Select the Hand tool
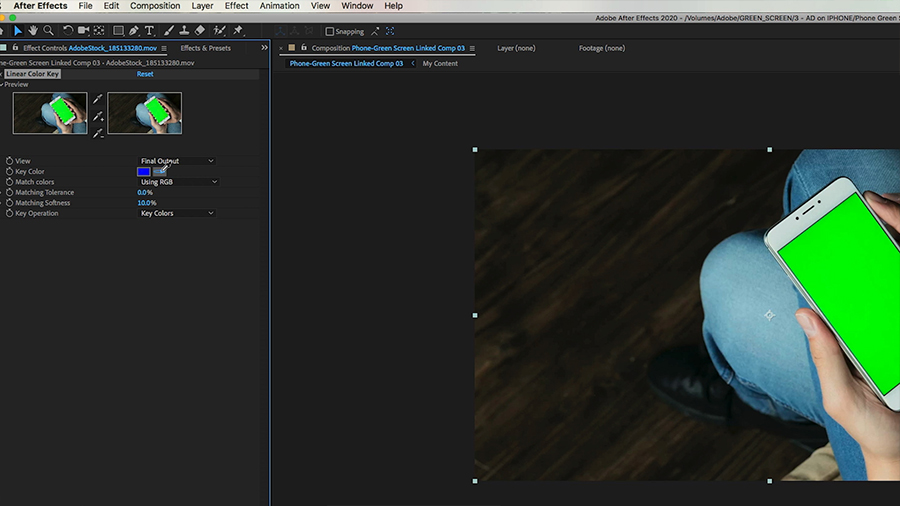Screen dimensions: 900x506 [x=33, y=30]
